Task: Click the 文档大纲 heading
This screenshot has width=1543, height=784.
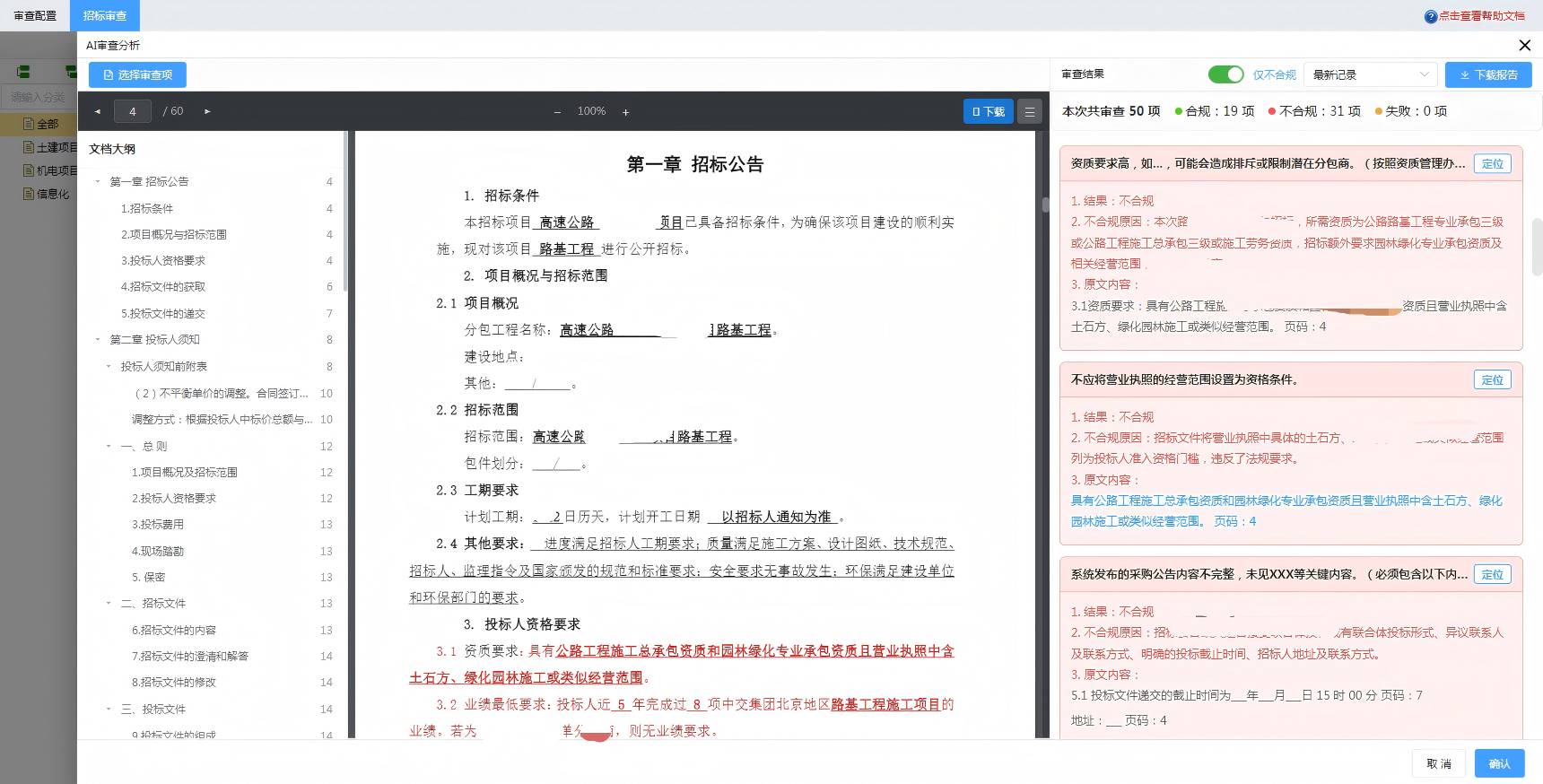Action: pyautogui.click(x=112, y=149)
